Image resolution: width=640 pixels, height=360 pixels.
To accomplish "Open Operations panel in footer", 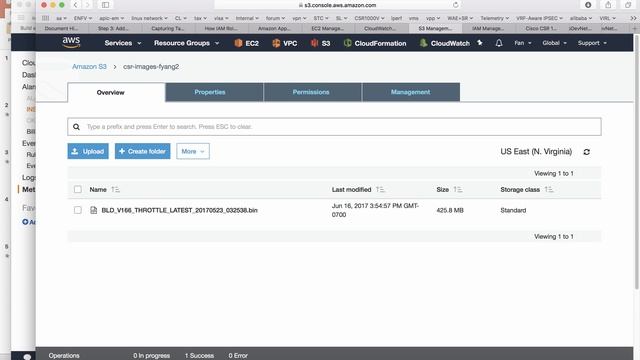I will [64, 356].
